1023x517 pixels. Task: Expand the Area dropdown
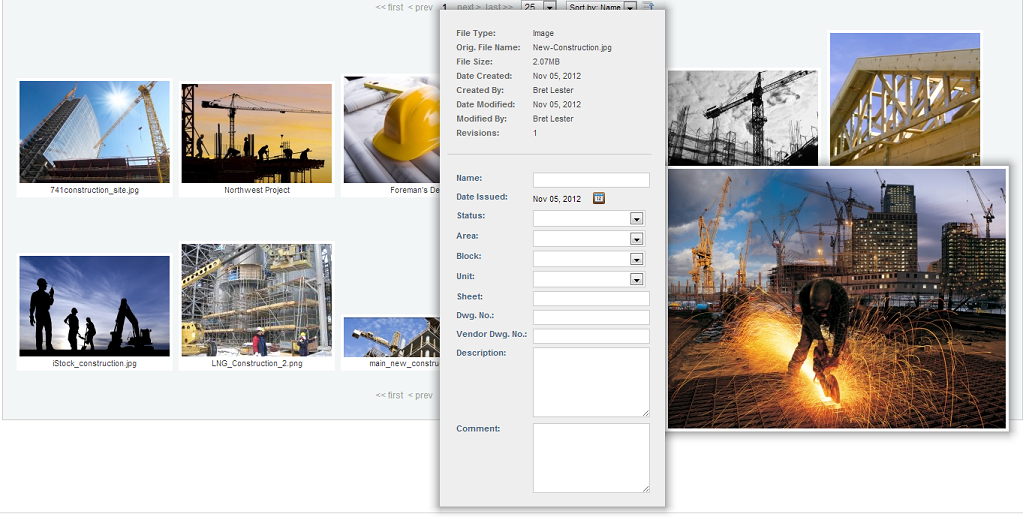click(x=636, y=238)
